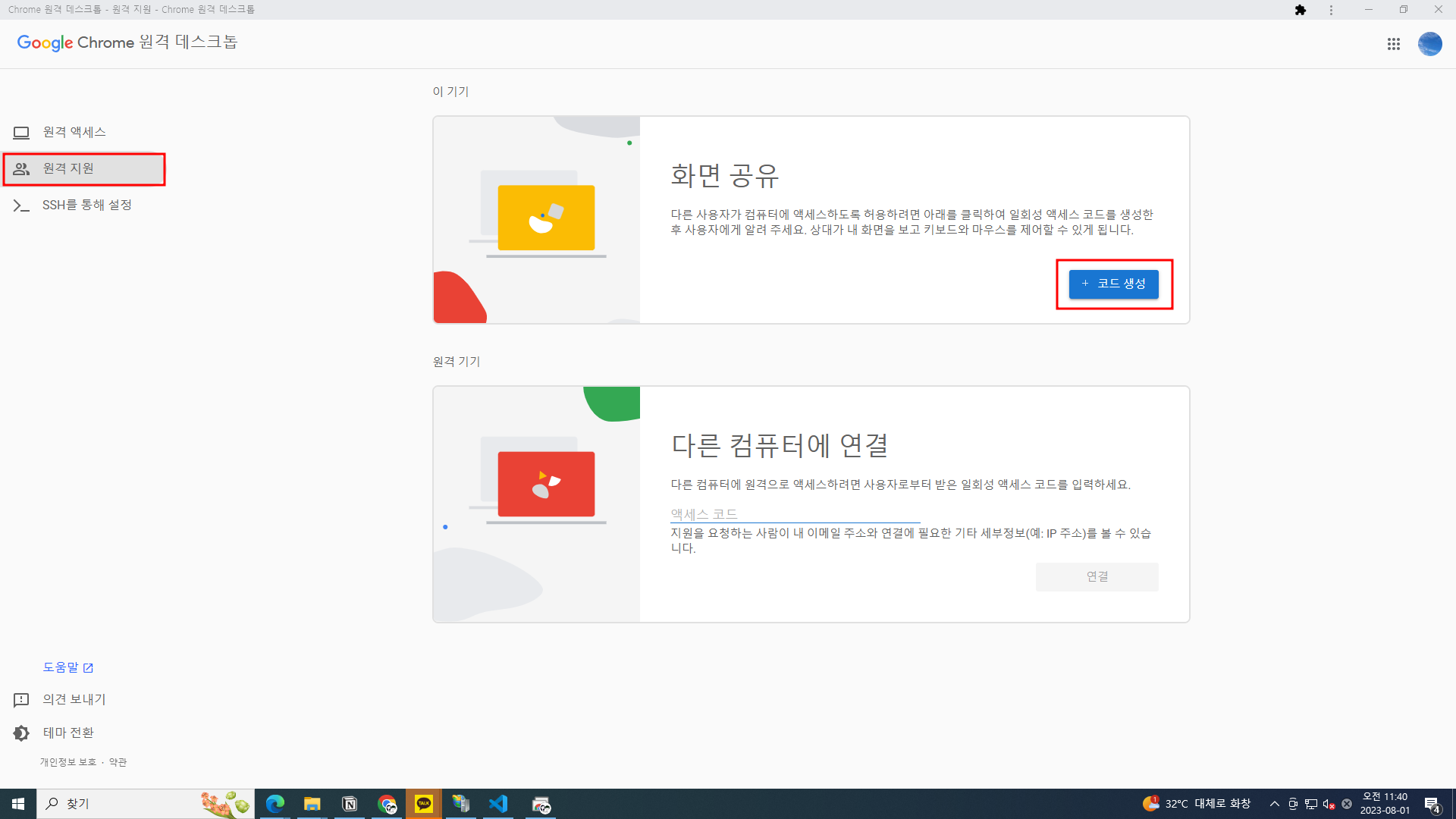This screenshot has width=1456, height=819.
Task: Select 원격 액세스 in the sidebar
Action: tap(74, 132)
